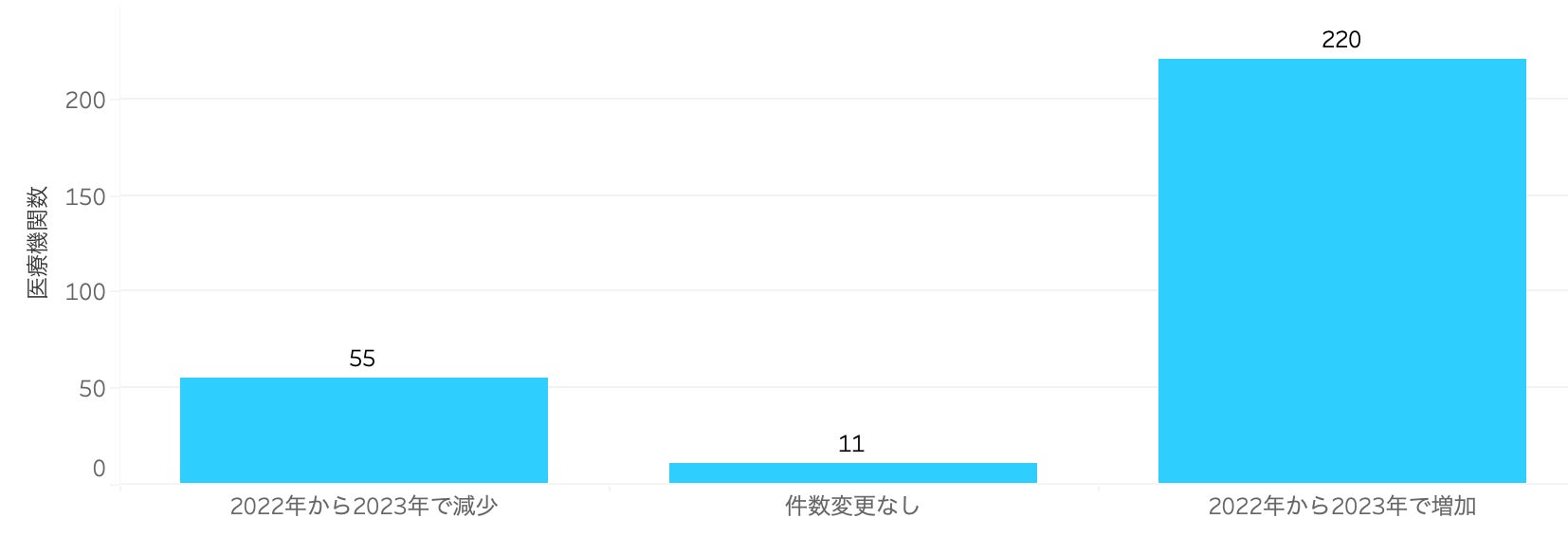Screen dimensions: 1568x537
Task: Click the 0 tick on y-axis
Action: coord(99,469)
